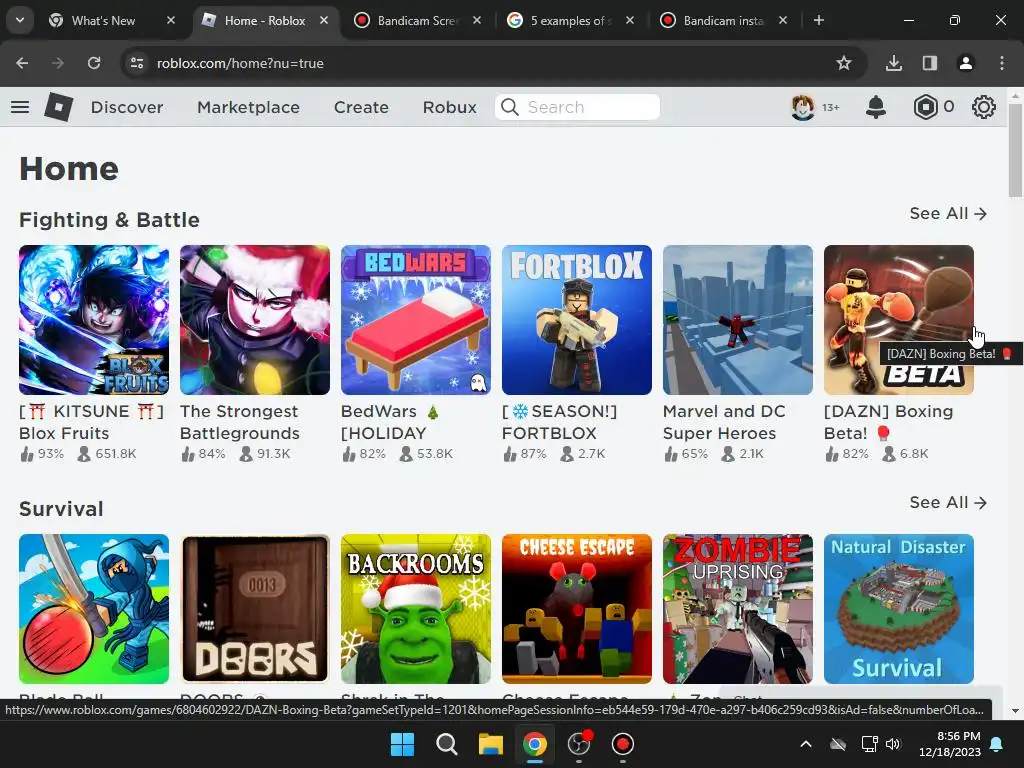Close the Home - Roblox tab
Image resolution: width=1024 pixels, height=768 pixels.
pyautogui.click(x=324, y=20)
